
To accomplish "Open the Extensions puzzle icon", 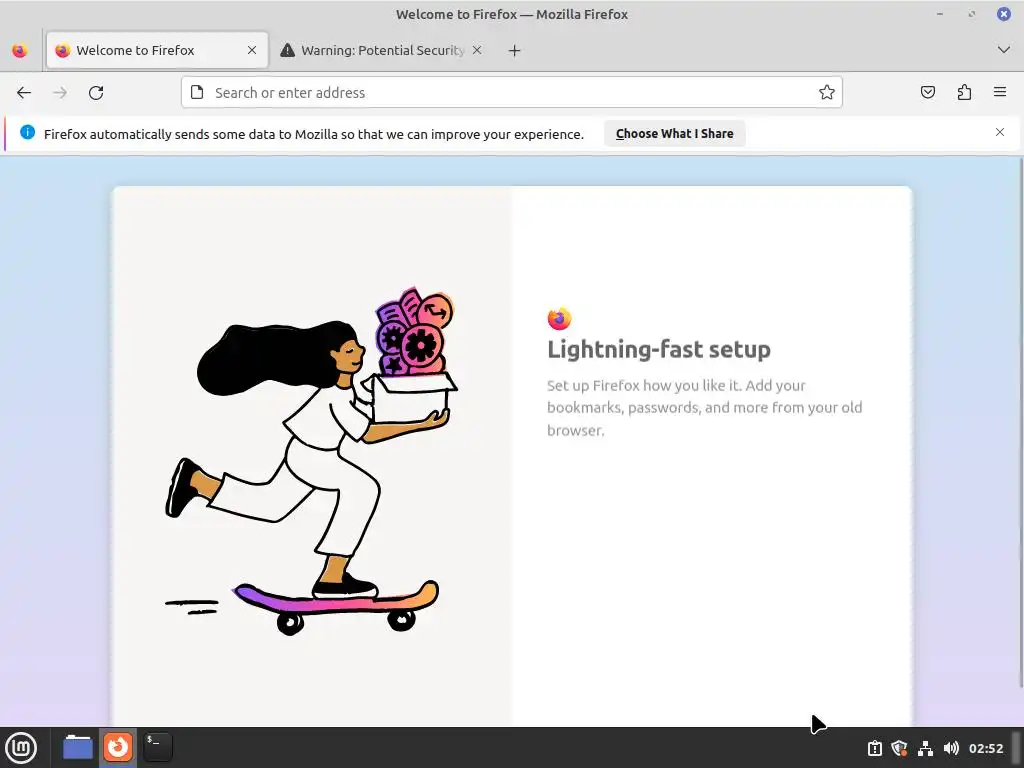I will coord(964,92).
